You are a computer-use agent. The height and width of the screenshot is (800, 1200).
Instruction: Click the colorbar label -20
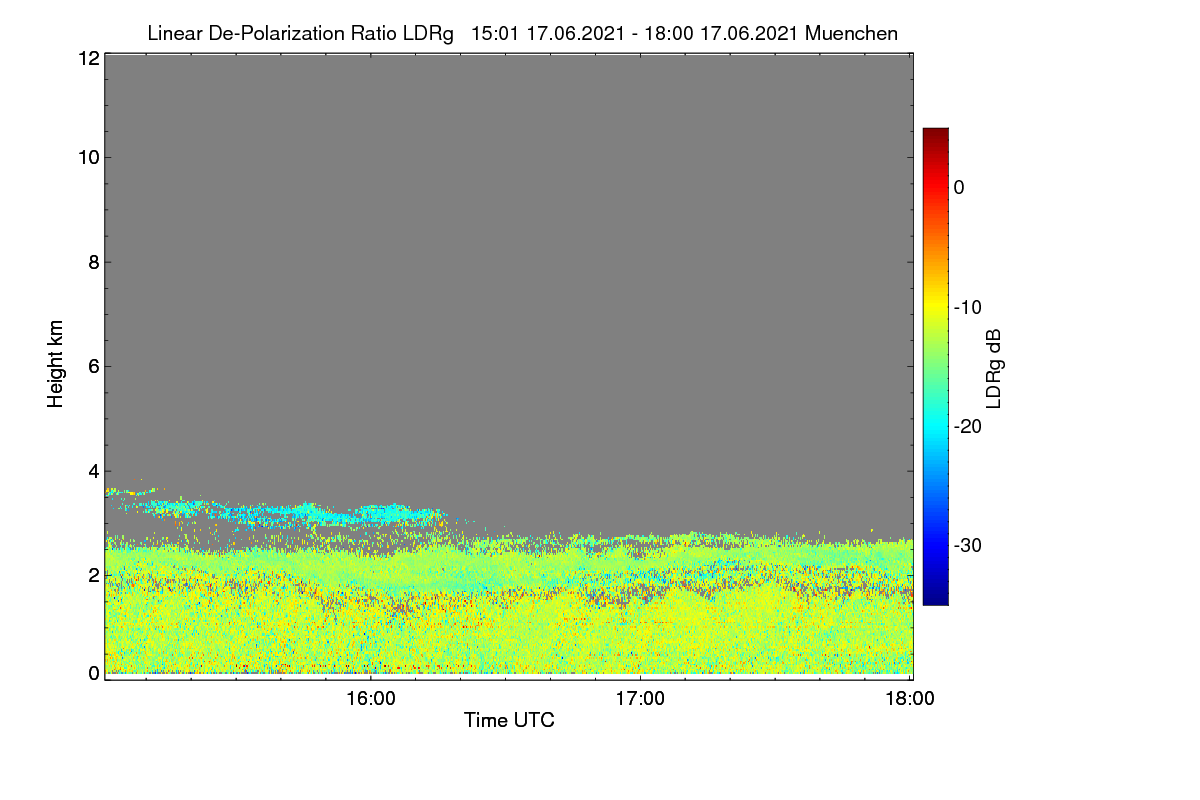tap(967, 426)
